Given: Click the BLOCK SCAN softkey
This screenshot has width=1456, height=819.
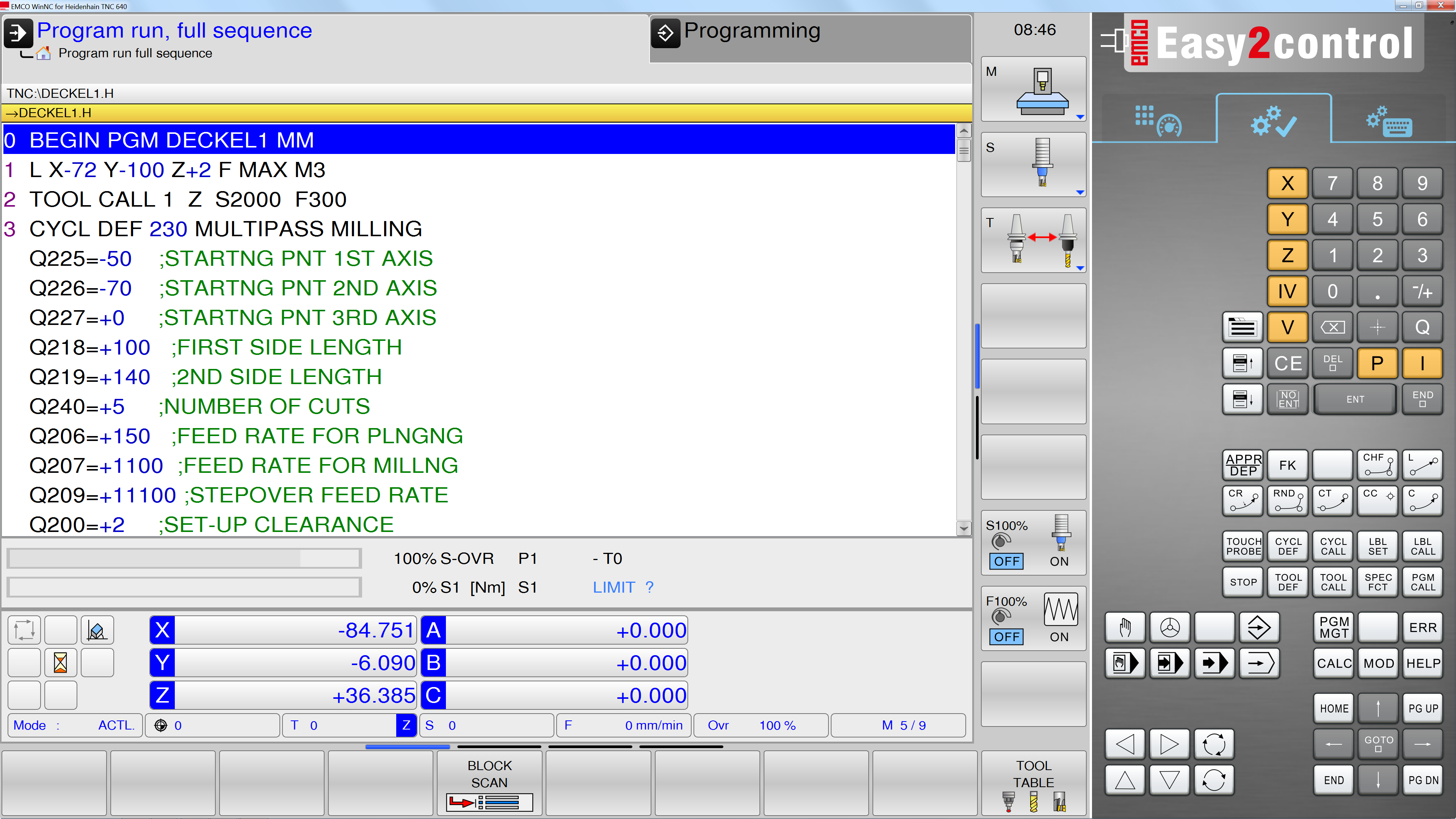Looking at the screenshot, I should [489, 783].
